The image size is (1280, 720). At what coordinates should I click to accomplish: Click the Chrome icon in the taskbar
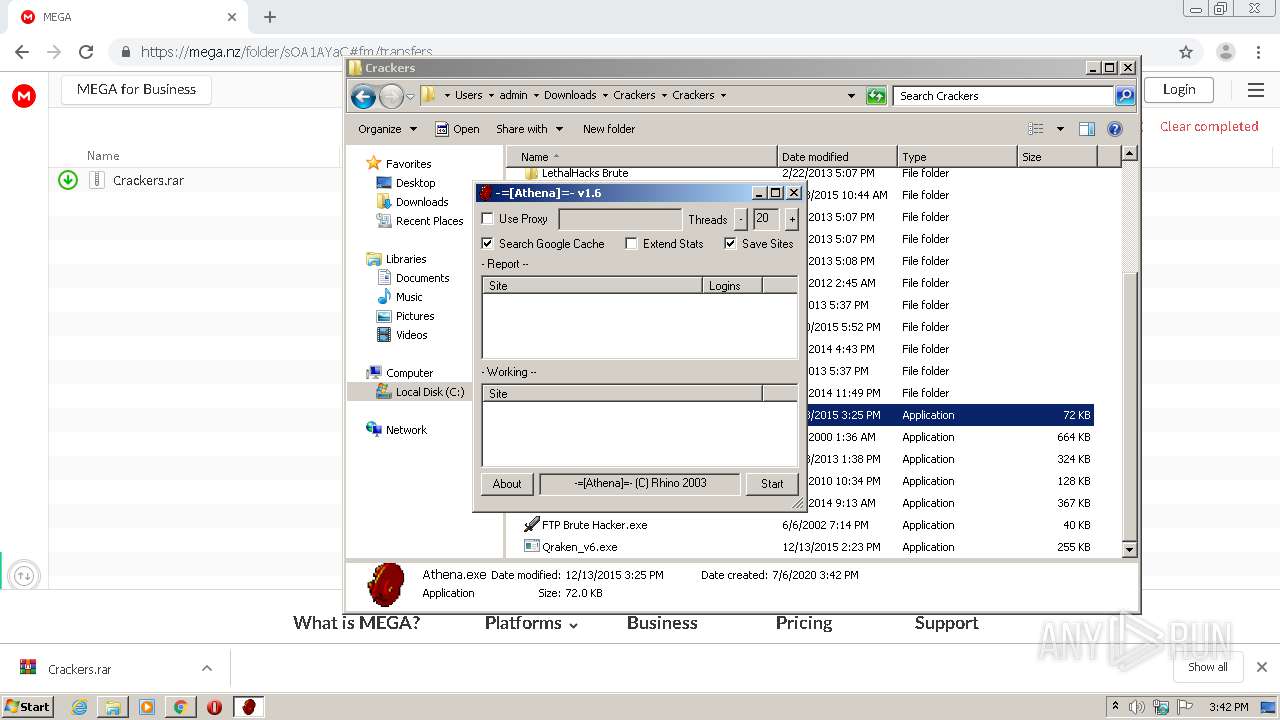[180, 707]
